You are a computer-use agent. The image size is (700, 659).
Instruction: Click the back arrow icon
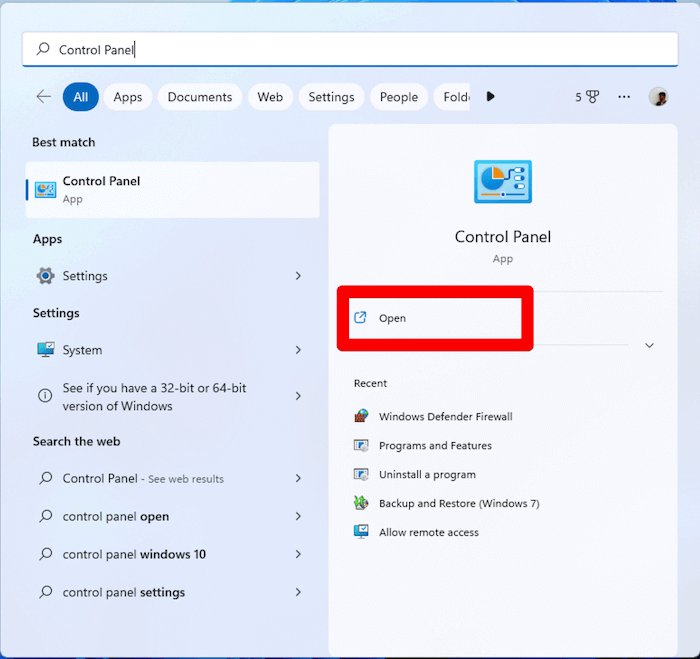click(43, 96)
